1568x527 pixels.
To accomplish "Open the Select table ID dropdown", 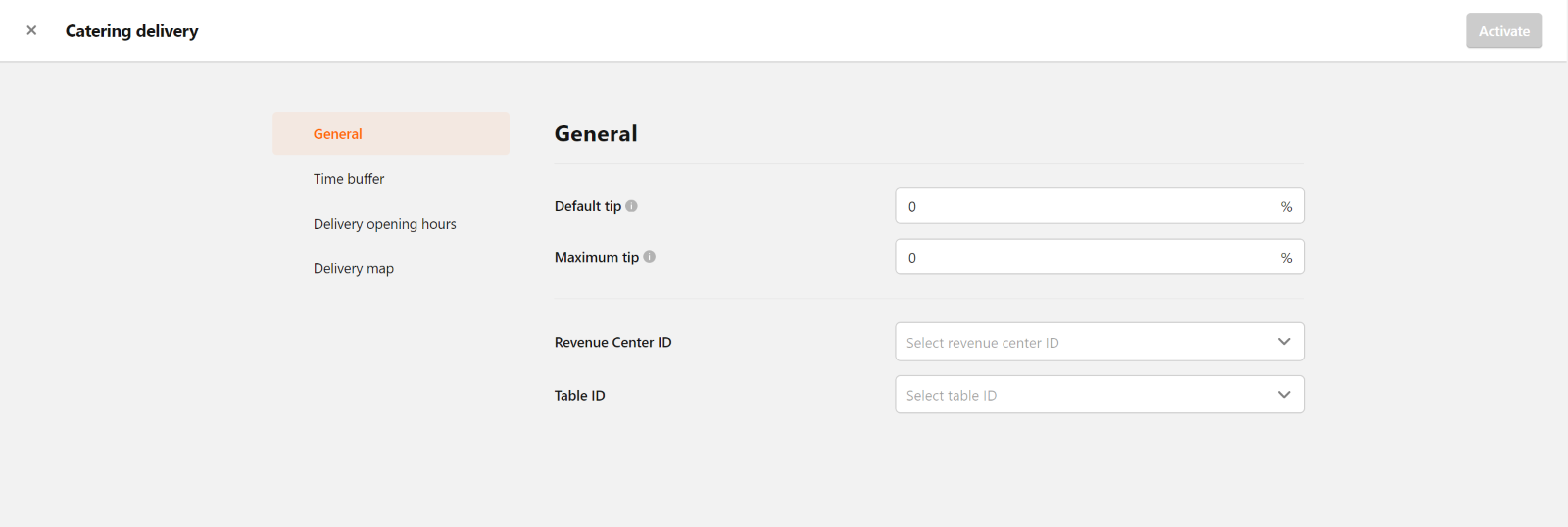I will (1100, 395).
